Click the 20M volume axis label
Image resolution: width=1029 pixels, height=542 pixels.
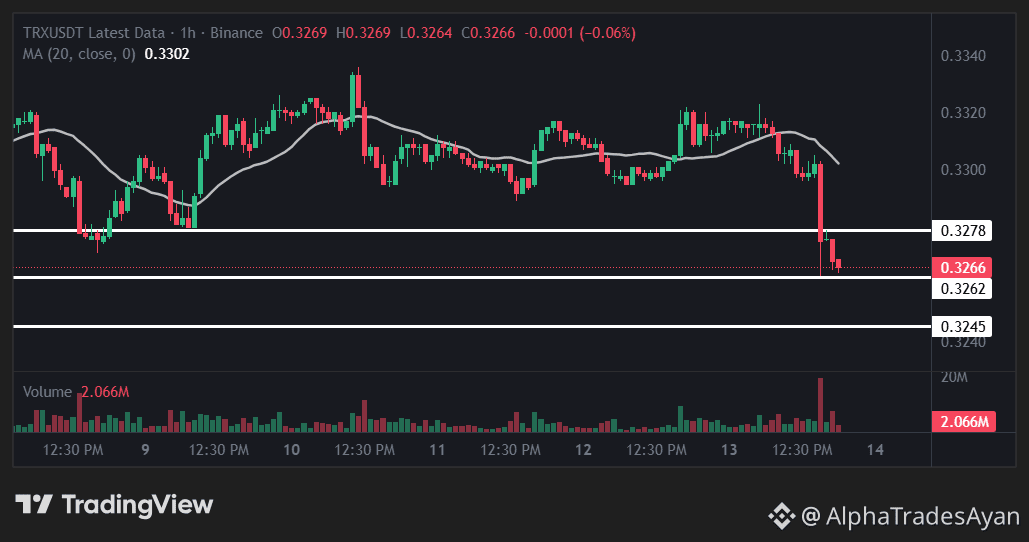[954, 377]
